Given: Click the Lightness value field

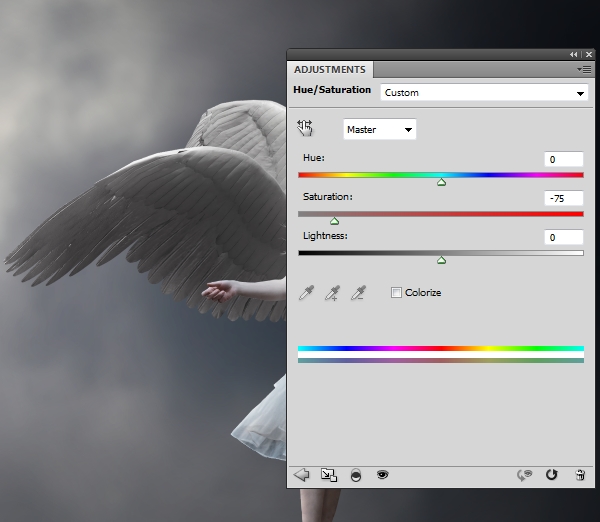Looking at the screenshot, I should pos(564,237).
